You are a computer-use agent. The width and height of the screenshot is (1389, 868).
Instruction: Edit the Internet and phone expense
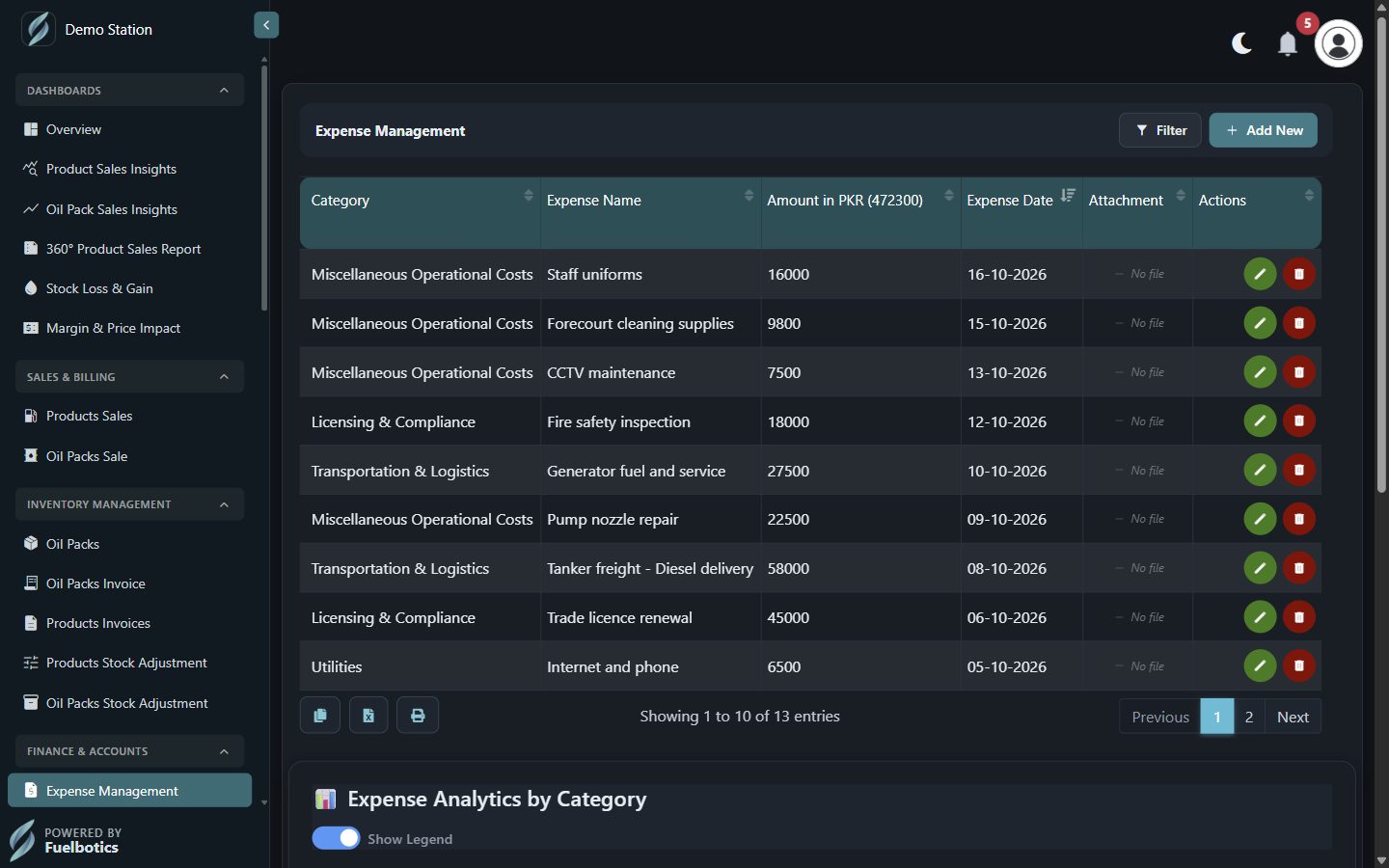[x=1260, y=666]
